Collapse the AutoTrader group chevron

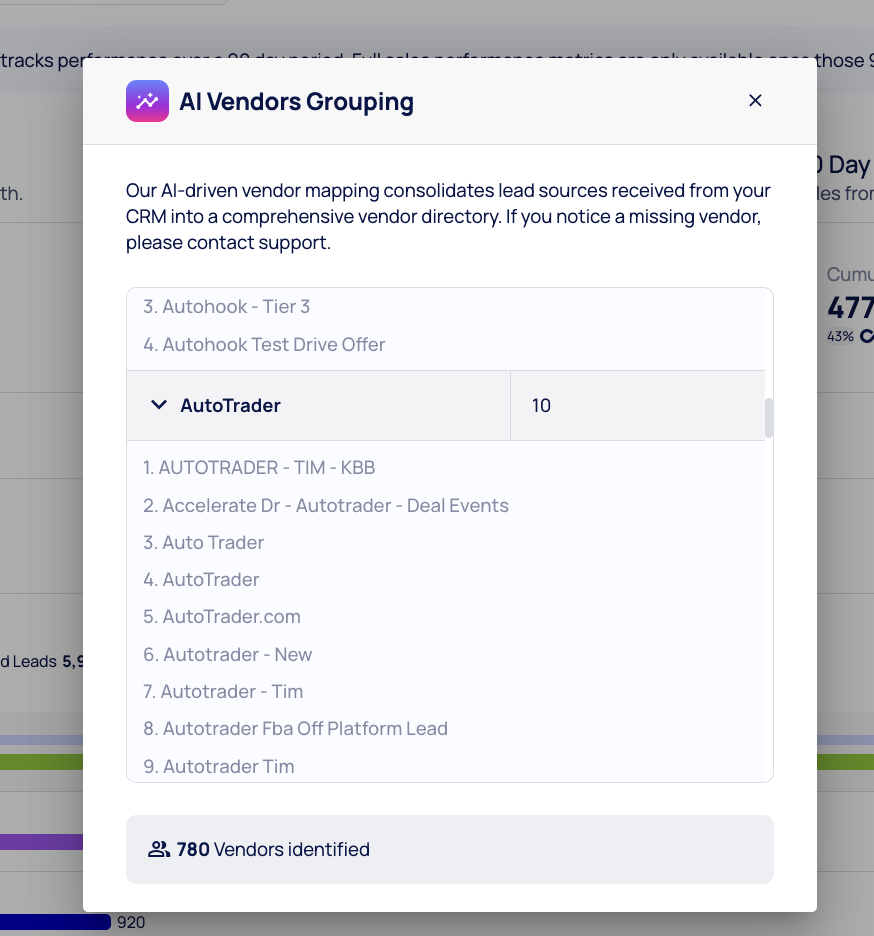click(x=158, y=405)
